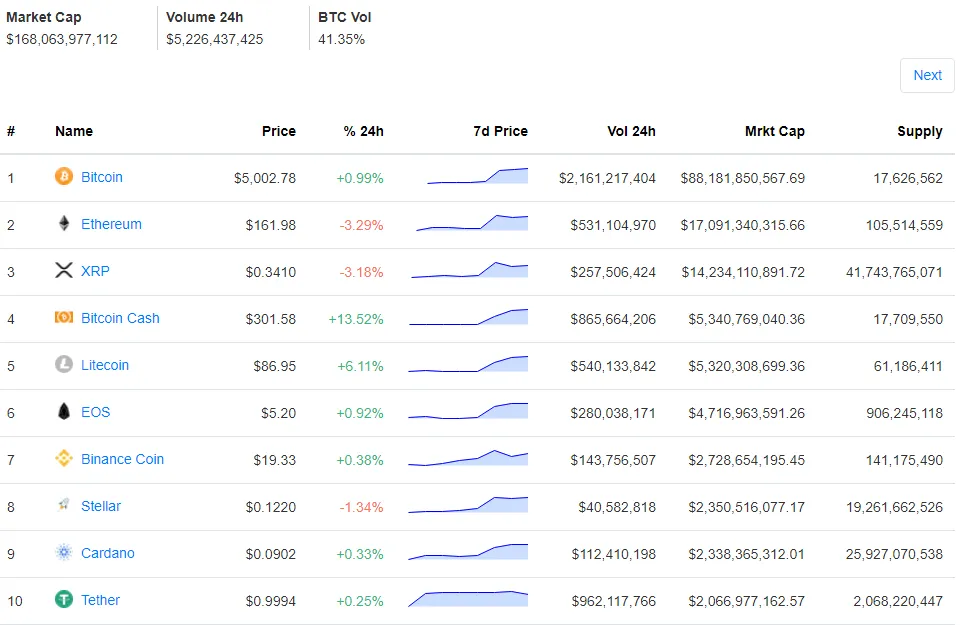Sort by the Price column header

[279, 131]
